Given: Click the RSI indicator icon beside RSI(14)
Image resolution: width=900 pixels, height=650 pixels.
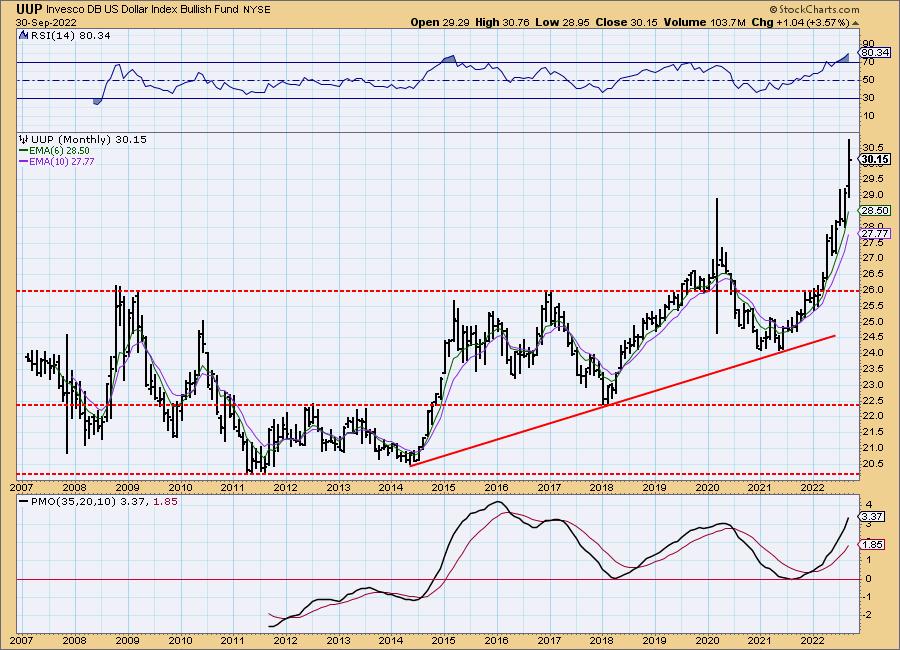Looking at the screenshot, I should pyautogui.click(x=23, y=35).
